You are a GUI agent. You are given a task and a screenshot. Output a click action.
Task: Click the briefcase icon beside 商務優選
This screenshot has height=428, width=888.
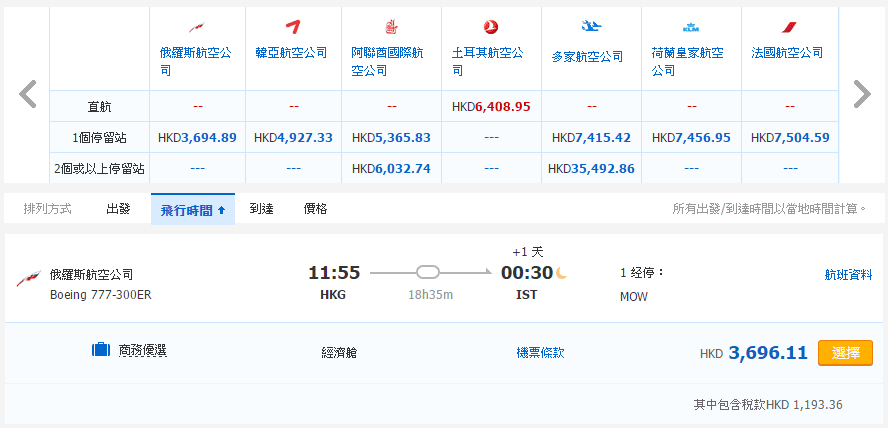[x=100, y=350]
